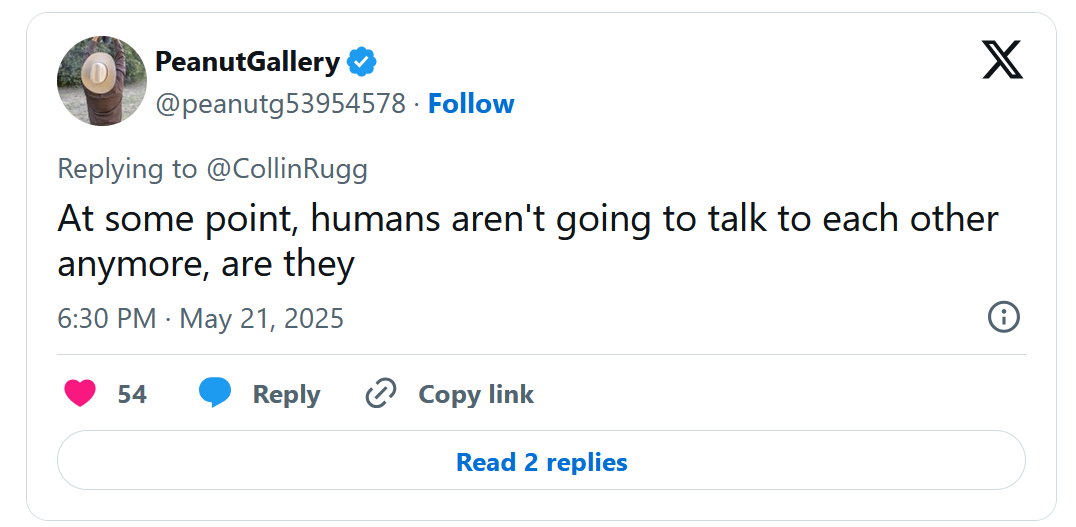Open the @CollinRugg mention link
Image resolution: width=1076 pixels, height=527 pixels.
point(286,169)
